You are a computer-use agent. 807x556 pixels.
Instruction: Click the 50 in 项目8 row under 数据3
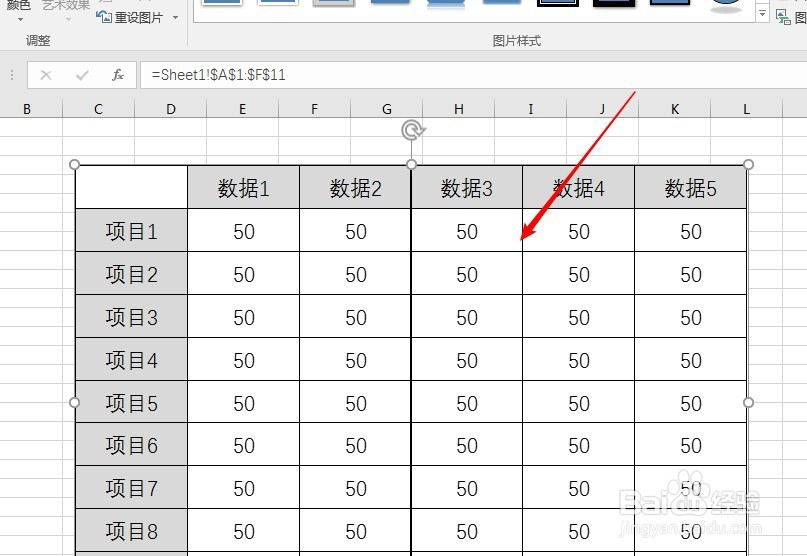467,531
